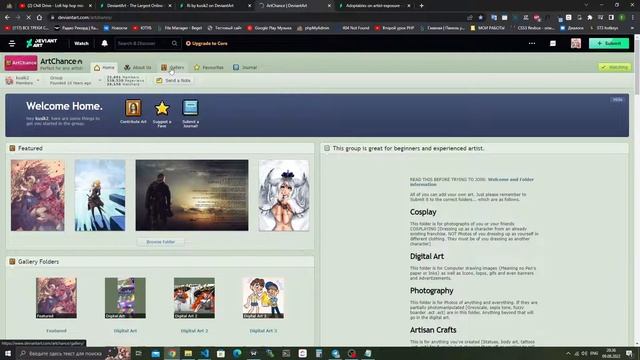Screen dimensions: 640x360
Task: Click the Featured section header icon
Action: [x=12, y=148]
